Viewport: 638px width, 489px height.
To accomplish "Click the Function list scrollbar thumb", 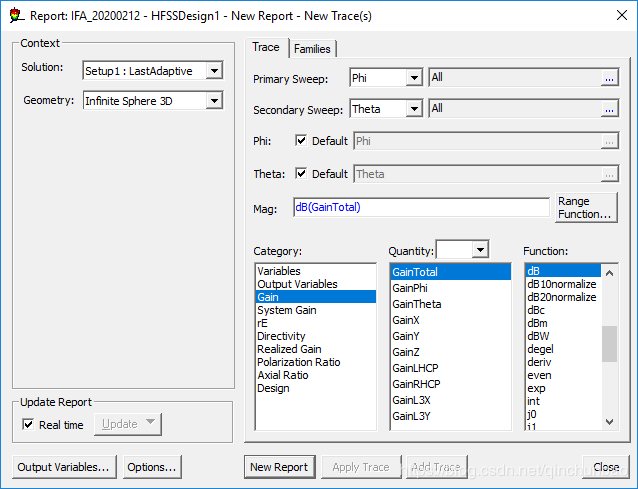I will pyautogui.click(x=609, y=344).
